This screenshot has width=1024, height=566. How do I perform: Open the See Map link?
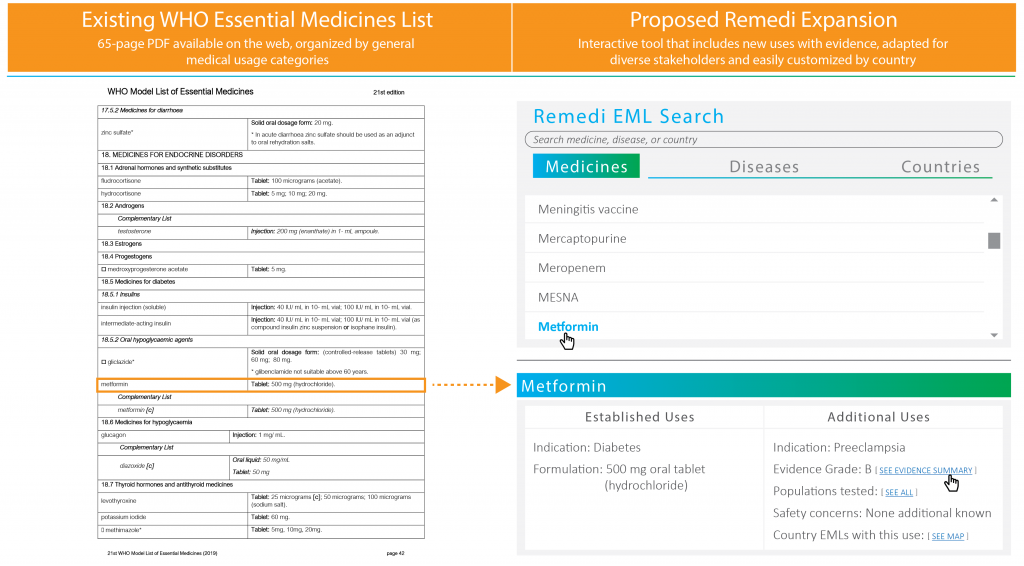click(x=948, y=537)
